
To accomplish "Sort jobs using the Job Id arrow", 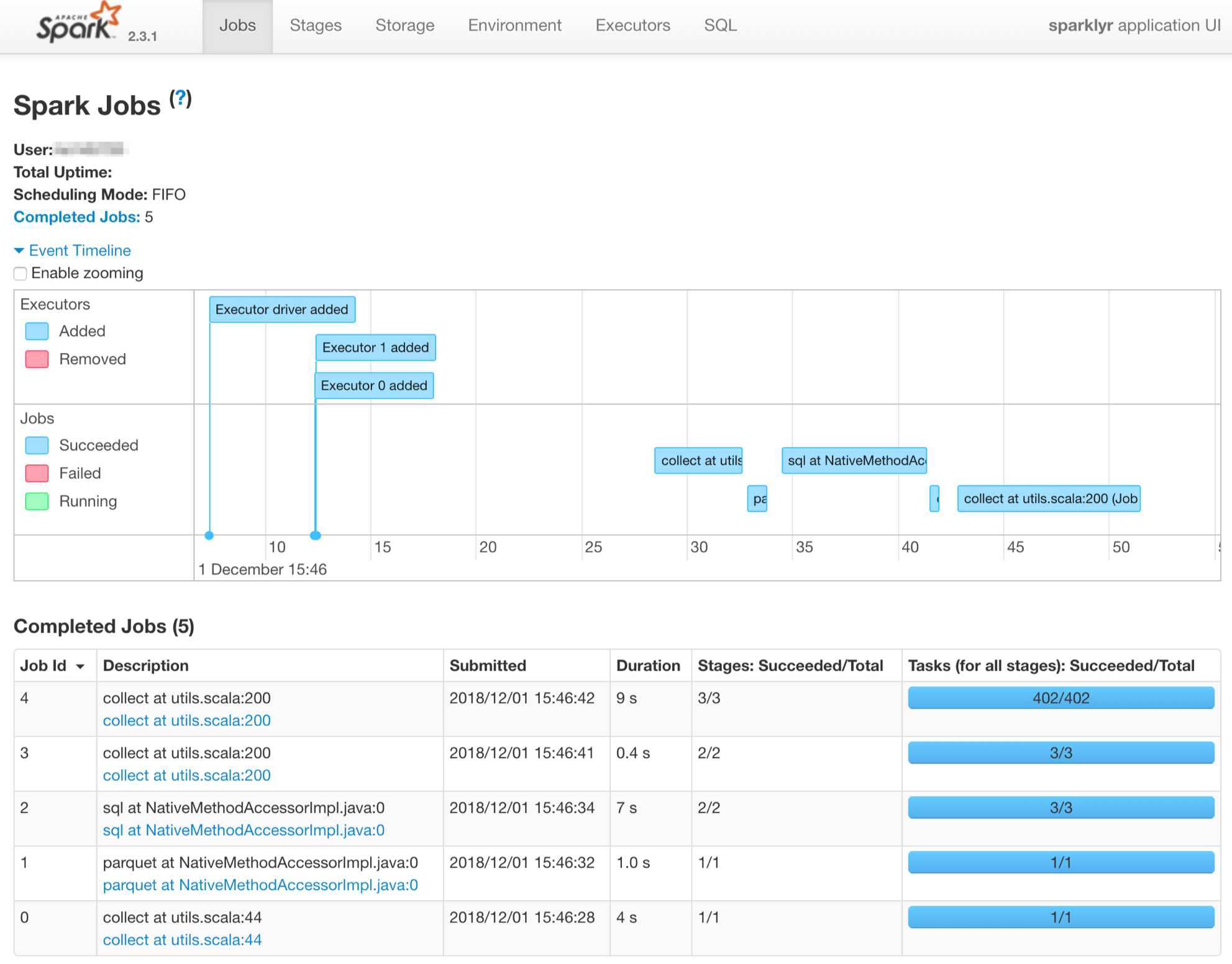I will [x=81, y=666].
